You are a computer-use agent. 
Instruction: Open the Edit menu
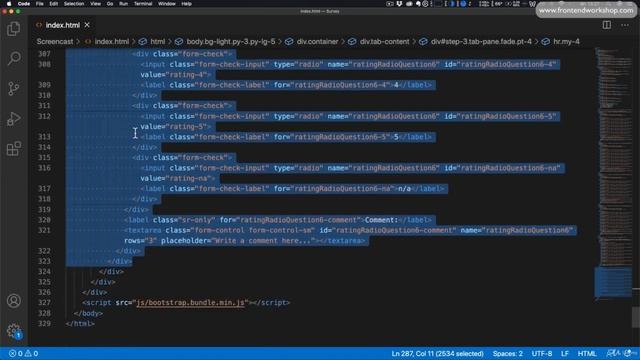pos(53,4)
